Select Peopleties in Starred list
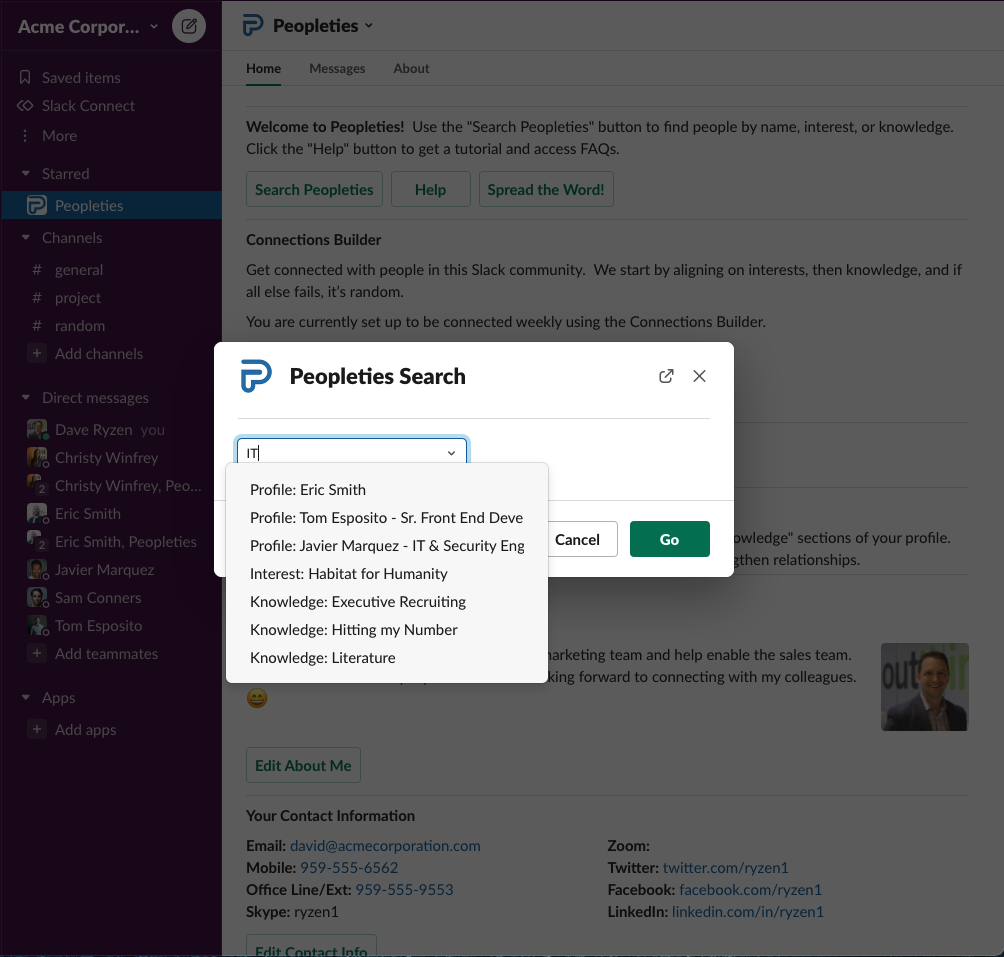The image size is (1004, 957). tap(111, 205)
